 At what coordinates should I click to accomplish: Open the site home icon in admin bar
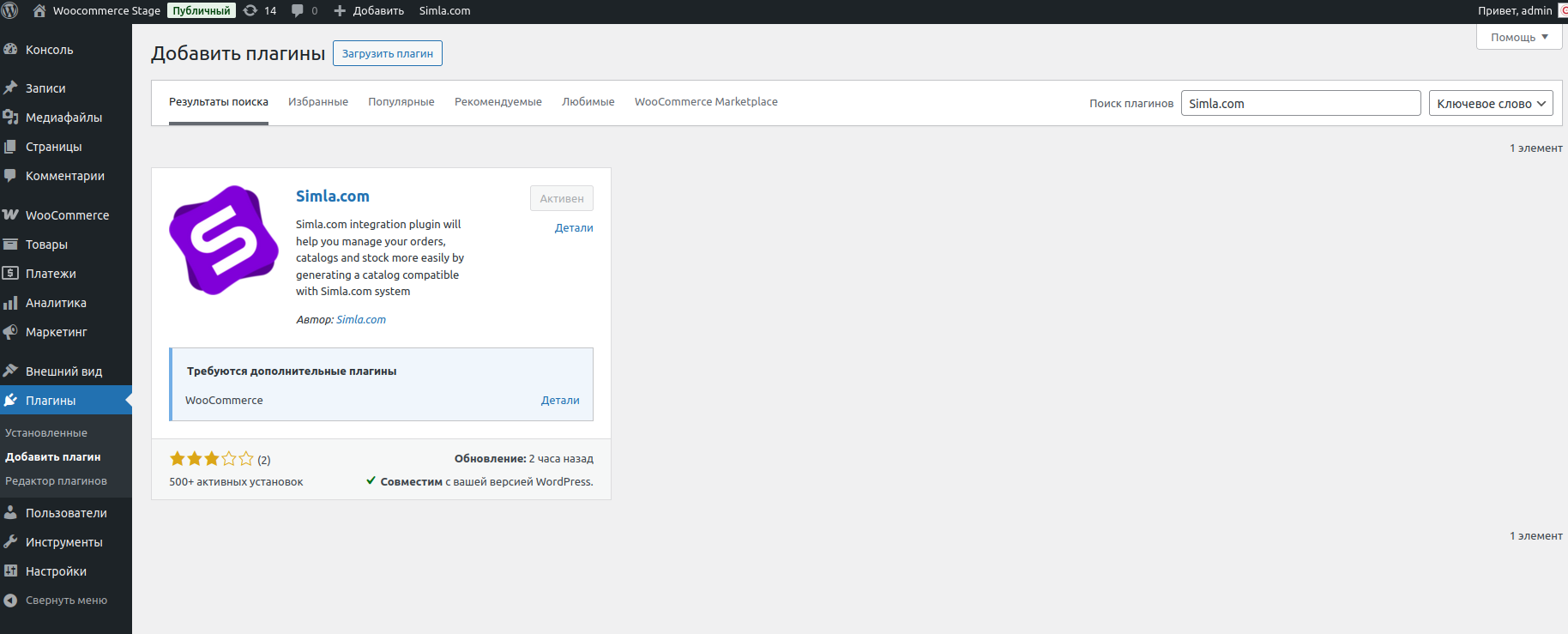39,10
